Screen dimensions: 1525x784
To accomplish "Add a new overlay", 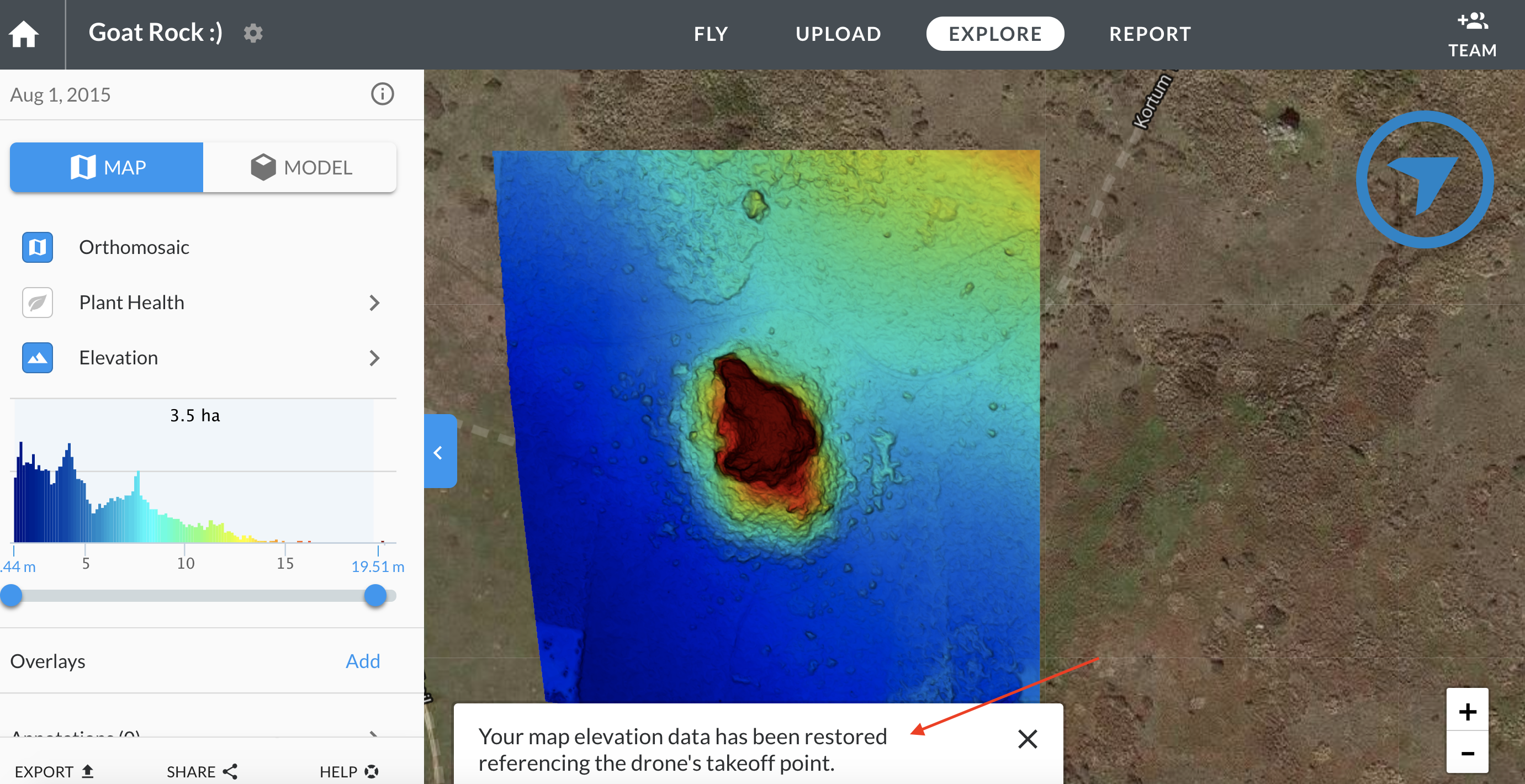I will click(x=362, y=661).
